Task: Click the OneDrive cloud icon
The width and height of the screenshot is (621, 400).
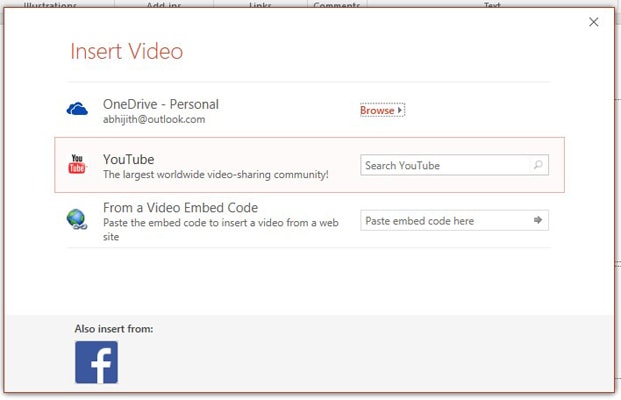Action: [77, 109]
